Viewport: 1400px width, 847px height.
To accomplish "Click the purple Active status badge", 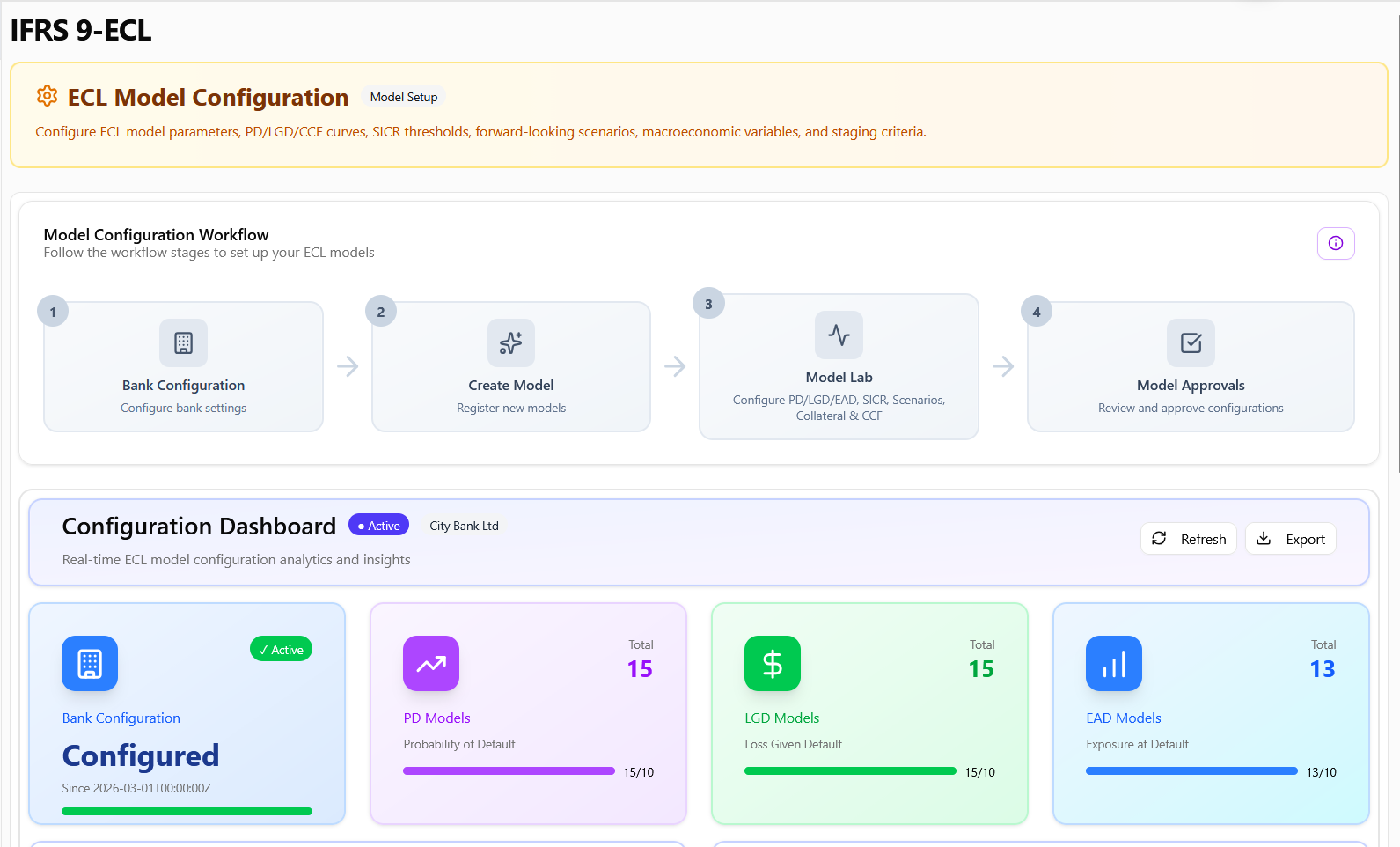I will 378,525.
